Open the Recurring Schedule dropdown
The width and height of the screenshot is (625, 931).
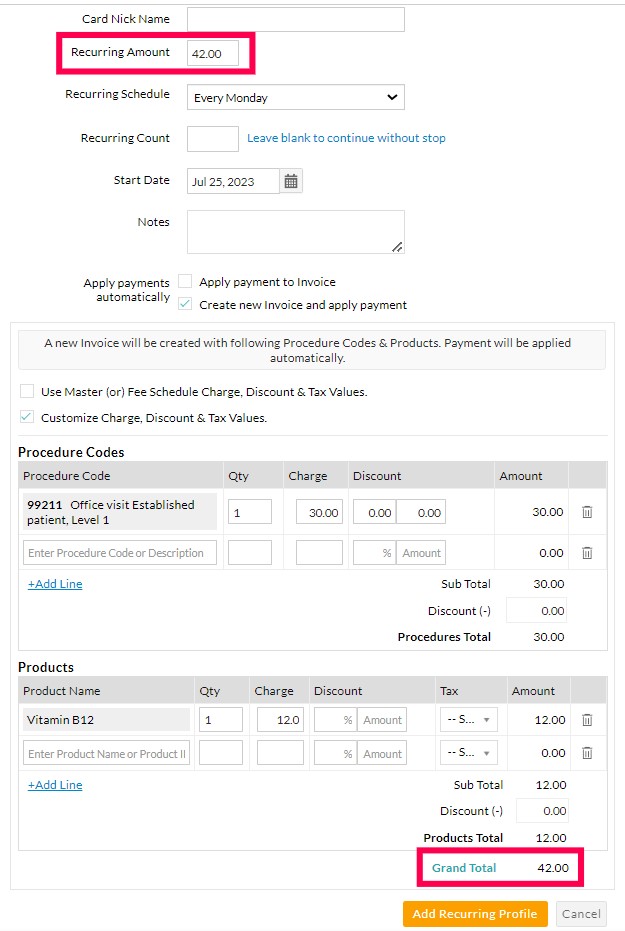point(295,97)
